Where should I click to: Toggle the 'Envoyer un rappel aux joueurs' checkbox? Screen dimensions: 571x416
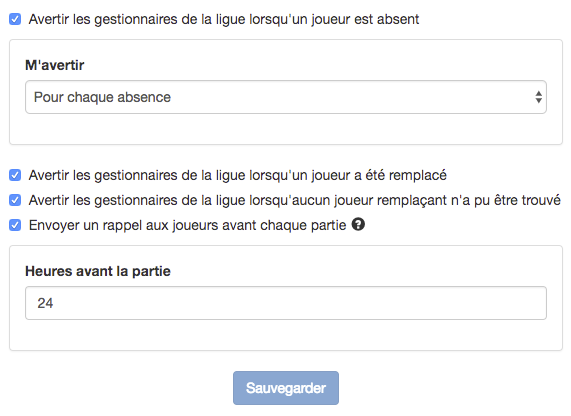[x=15, y=225]
